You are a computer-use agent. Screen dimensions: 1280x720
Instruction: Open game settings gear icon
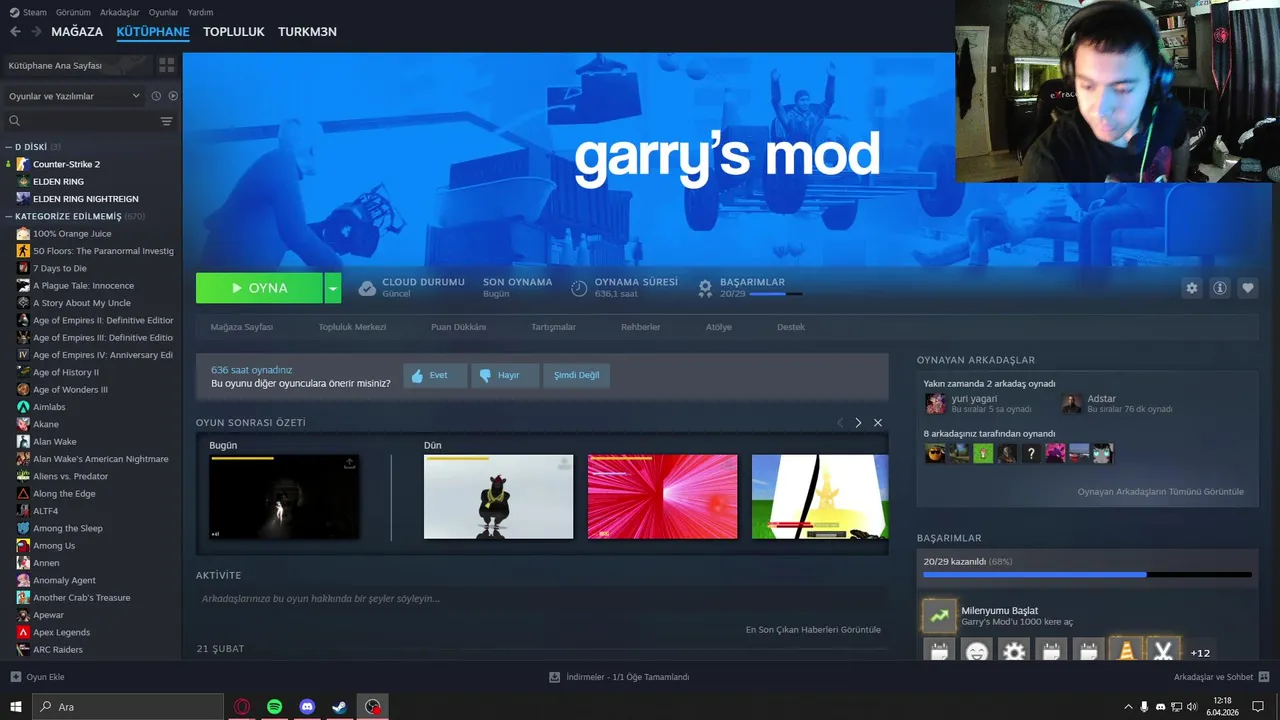point(1191,288)
